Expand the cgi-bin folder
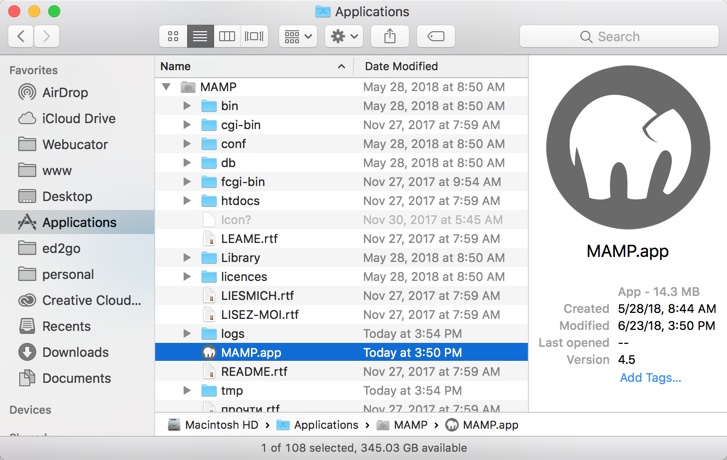The width and height of the screenshot is (727, 460). click(187, 125)
